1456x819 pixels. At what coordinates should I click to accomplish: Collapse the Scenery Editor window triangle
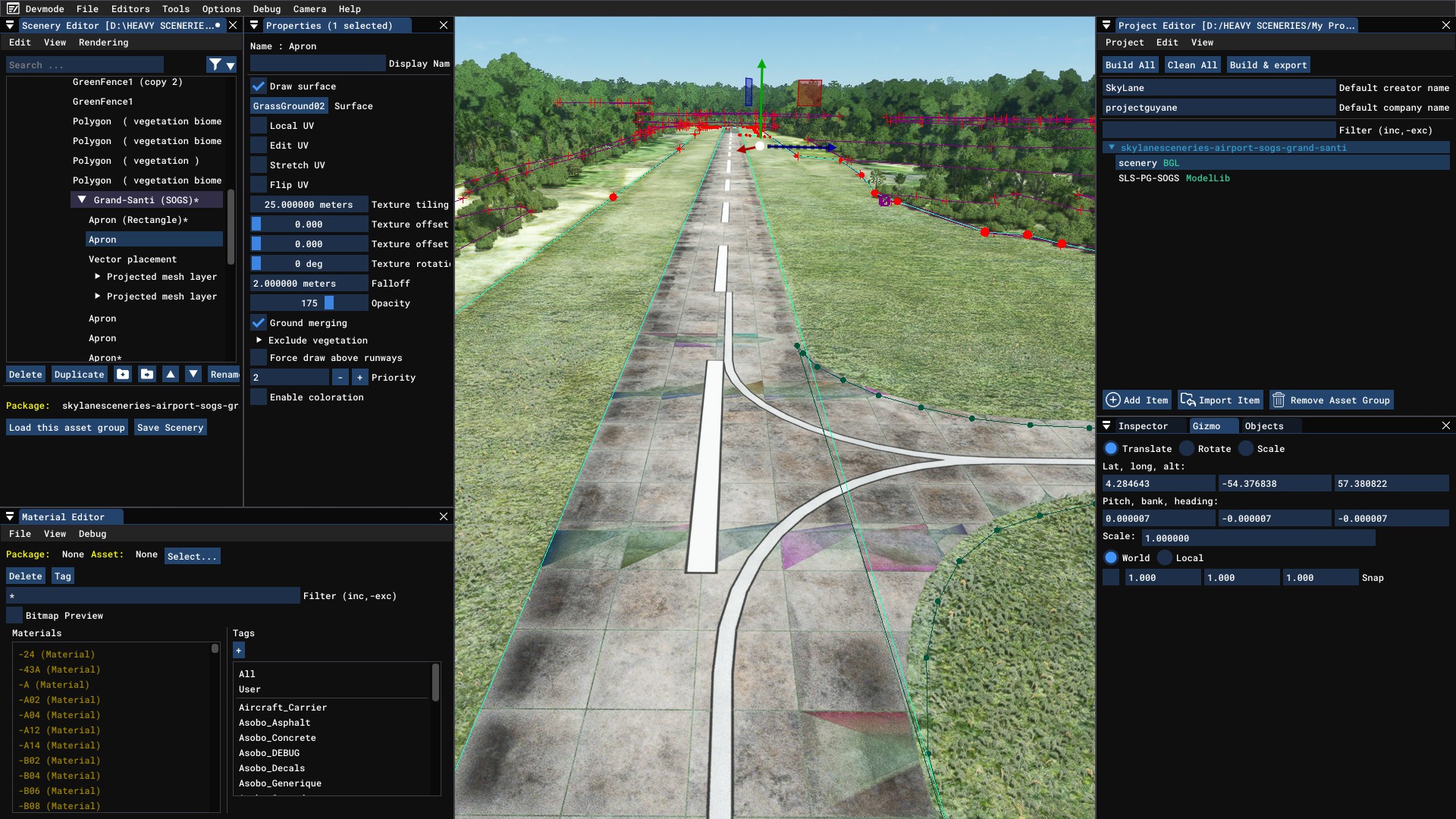pos(10,25)
